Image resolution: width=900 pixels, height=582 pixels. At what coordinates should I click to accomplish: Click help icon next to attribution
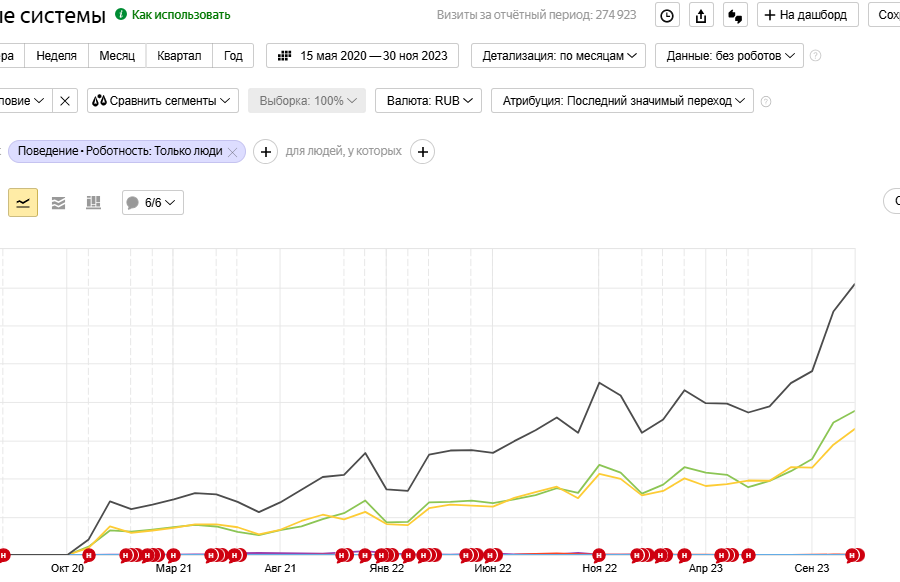click(766, 102)
